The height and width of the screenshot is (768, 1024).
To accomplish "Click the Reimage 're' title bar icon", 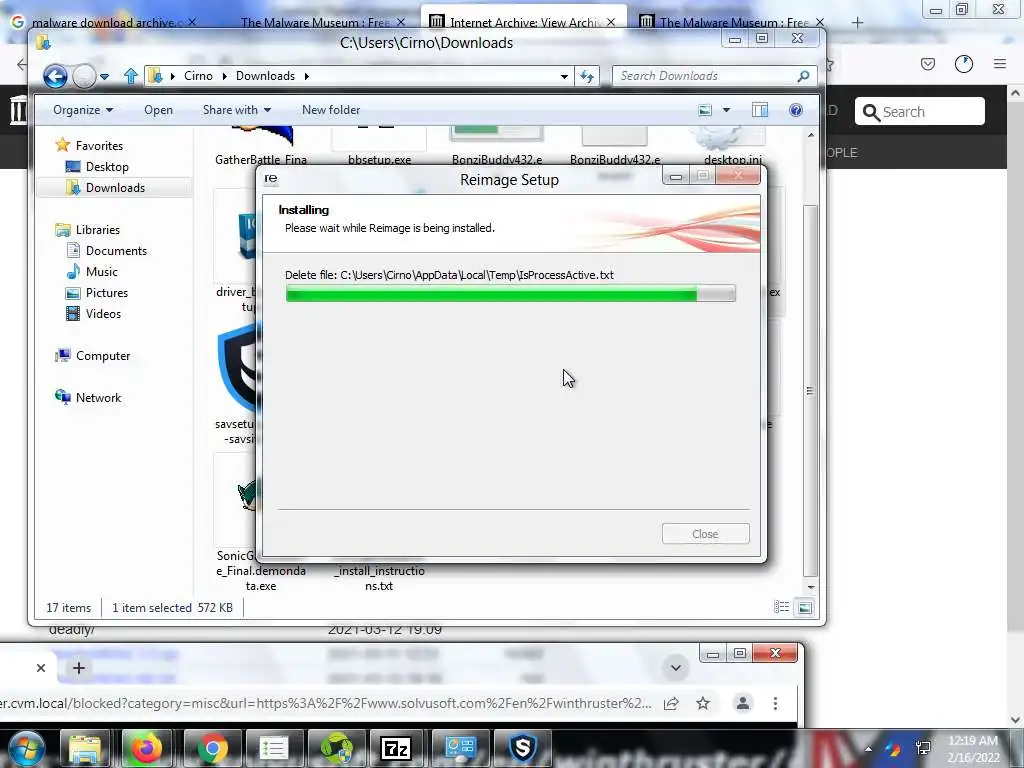I will (271, 178).
